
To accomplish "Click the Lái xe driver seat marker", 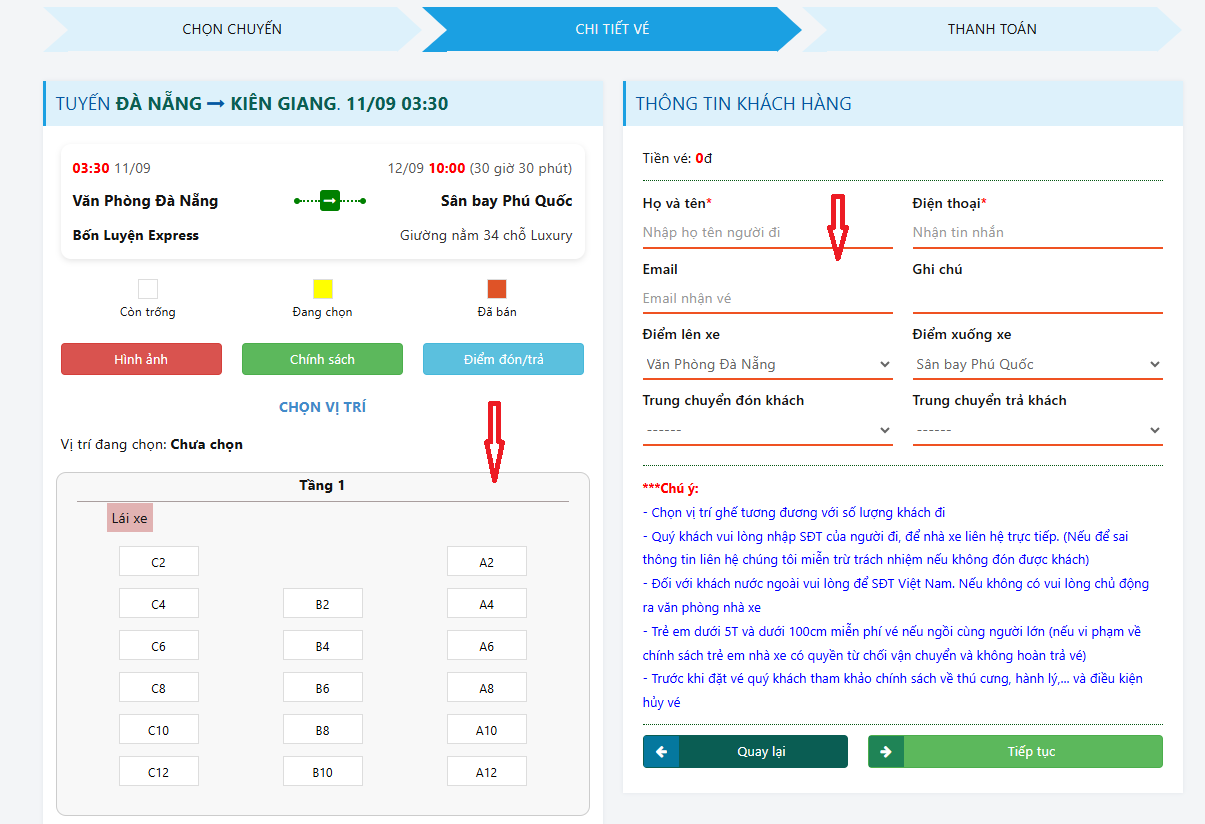I will pos(130,518).
